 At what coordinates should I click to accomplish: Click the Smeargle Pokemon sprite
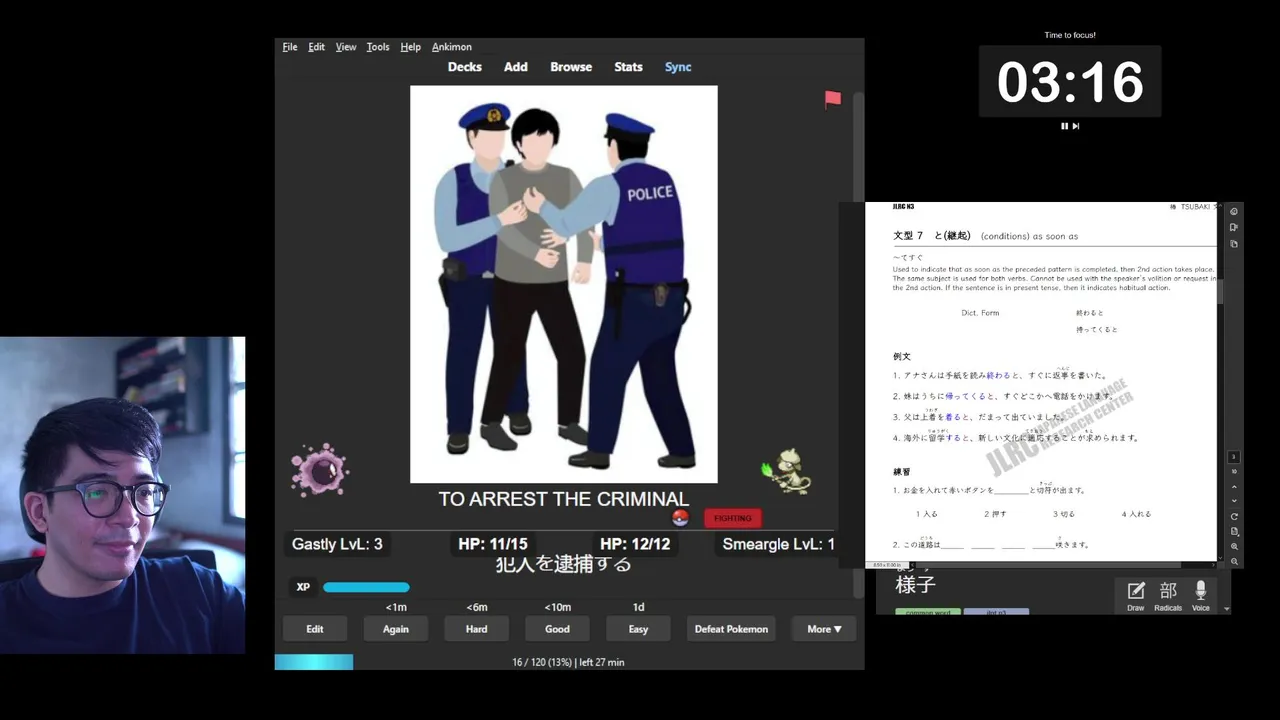pyautogui.click(x=786, y=472)
